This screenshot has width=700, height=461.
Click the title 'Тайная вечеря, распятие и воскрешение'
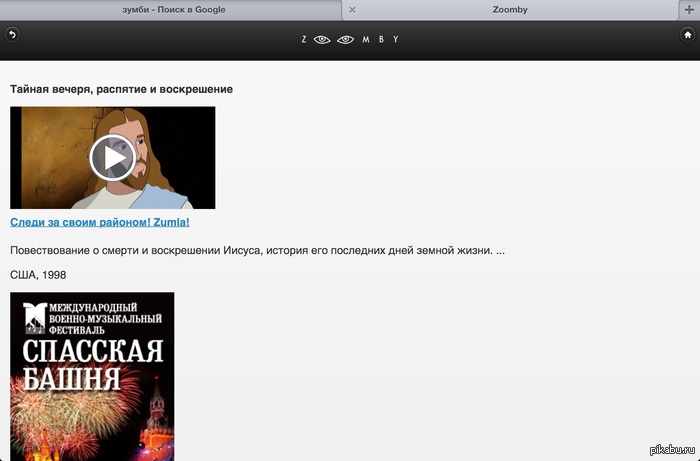pos(121,89)
